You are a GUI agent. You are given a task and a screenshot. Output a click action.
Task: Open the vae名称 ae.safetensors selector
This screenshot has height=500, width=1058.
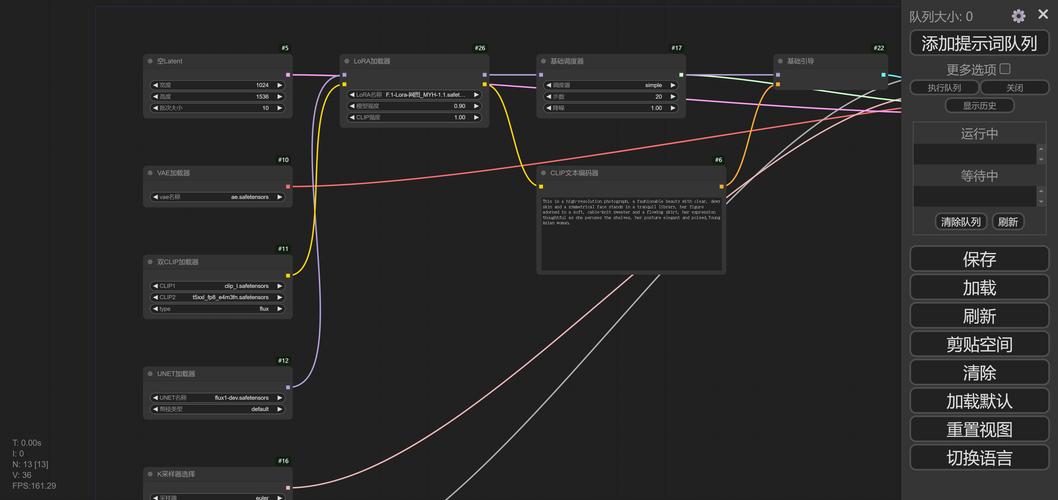click(x=217, y=197)
